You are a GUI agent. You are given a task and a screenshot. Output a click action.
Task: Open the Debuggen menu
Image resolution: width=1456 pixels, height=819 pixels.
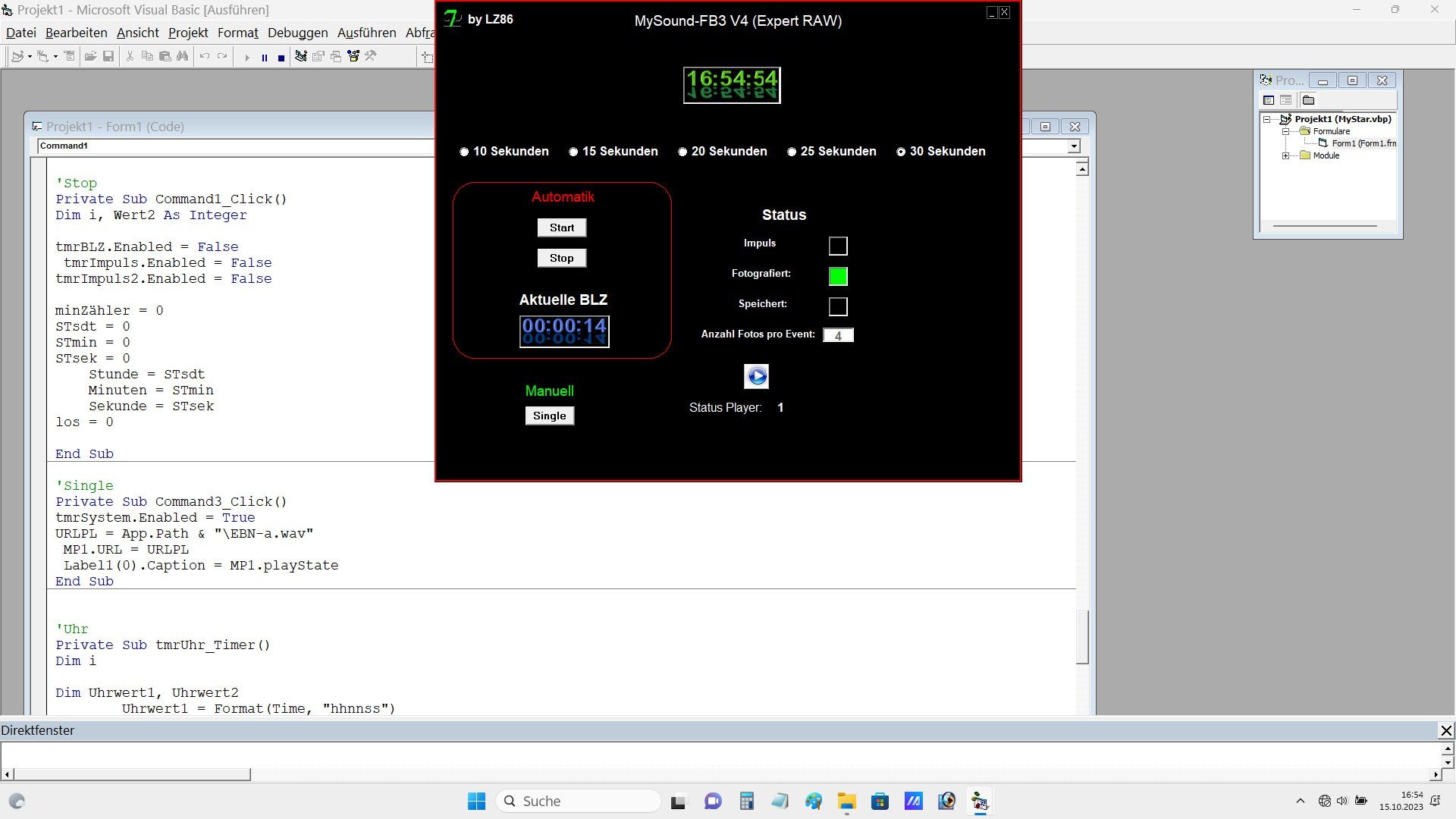[297, 33]
